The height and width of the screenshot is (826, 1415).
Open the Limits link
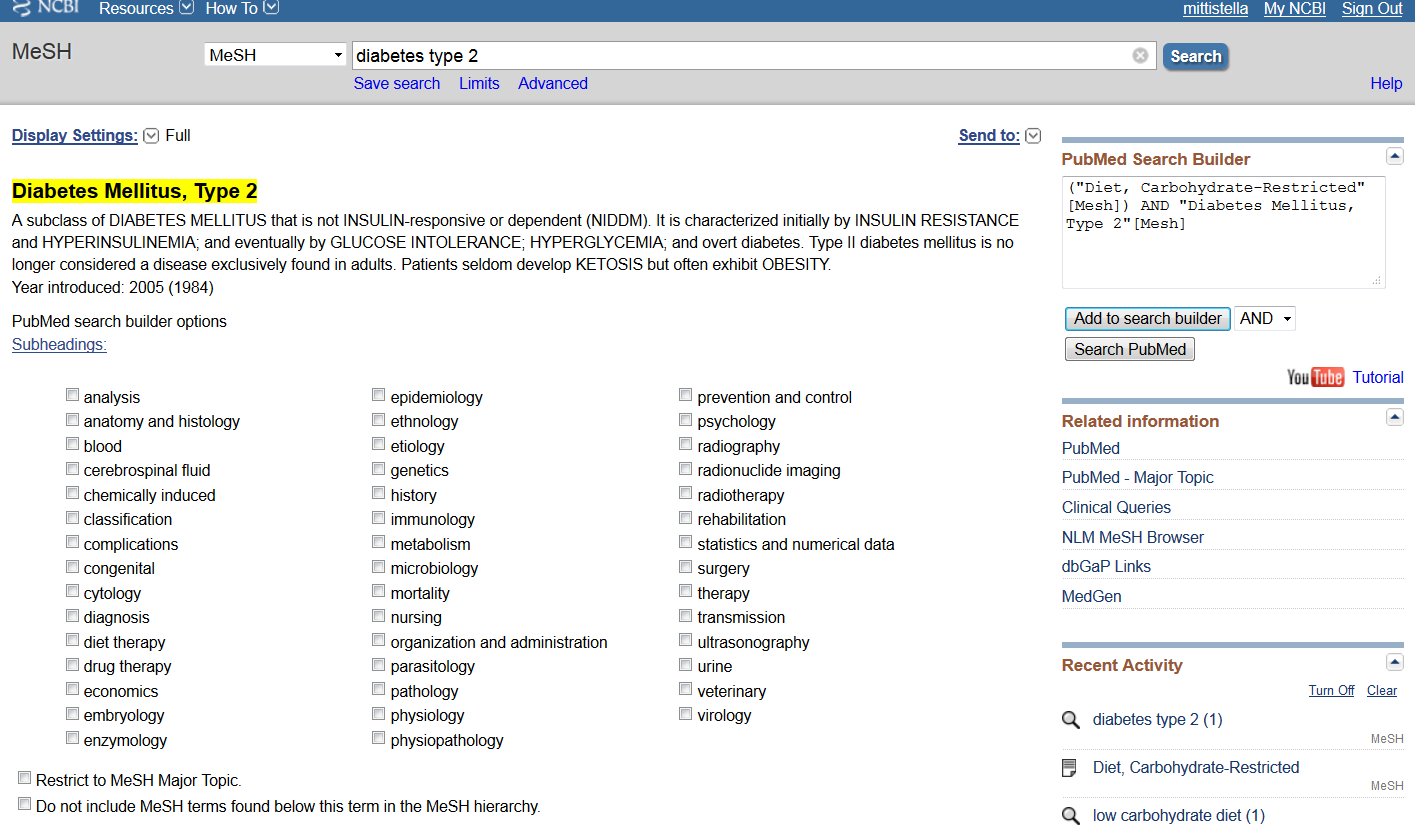(x=479, y=84)
